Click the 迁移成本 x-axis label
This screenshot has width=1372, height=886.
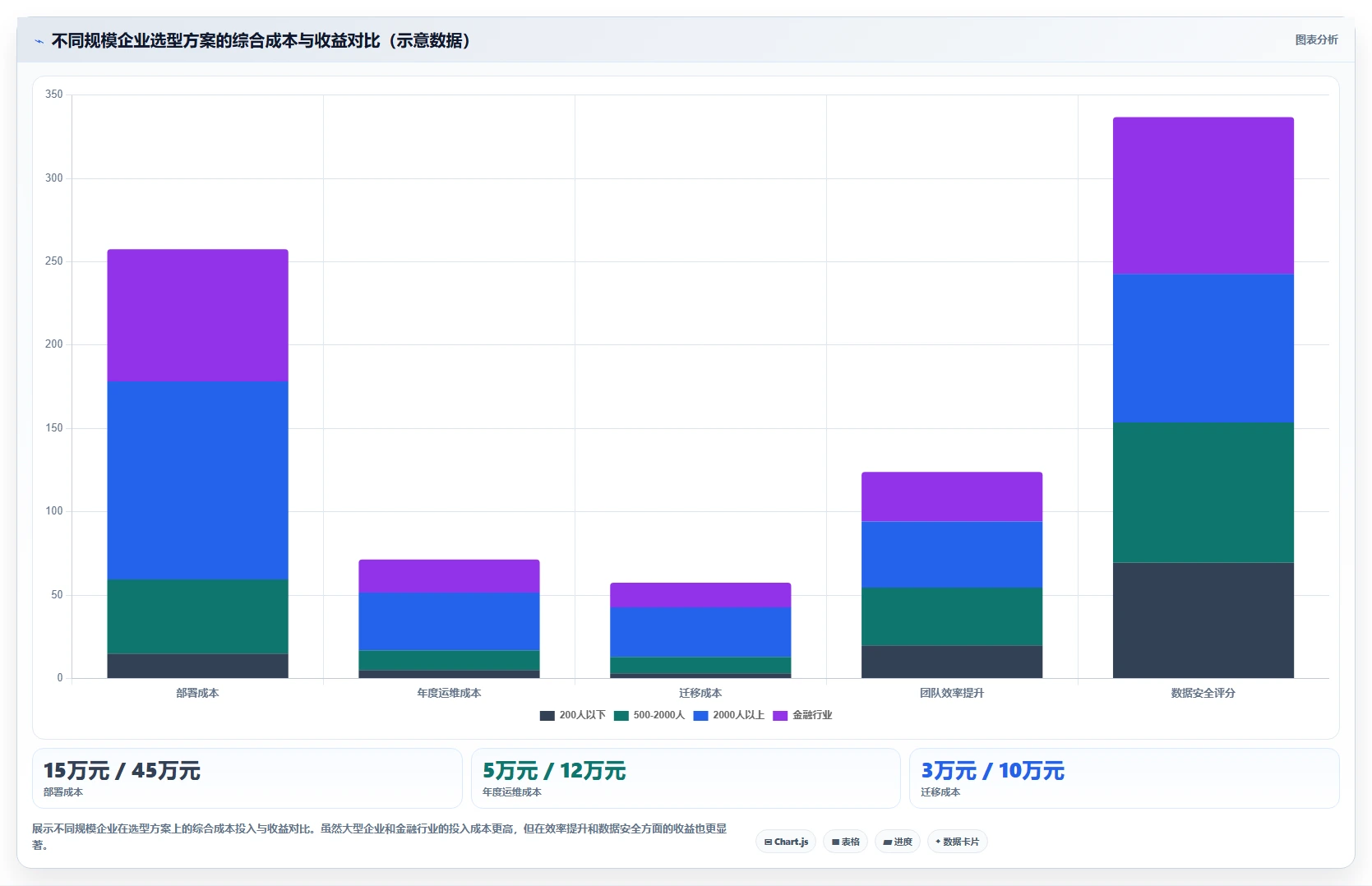[x=700, y=693]
